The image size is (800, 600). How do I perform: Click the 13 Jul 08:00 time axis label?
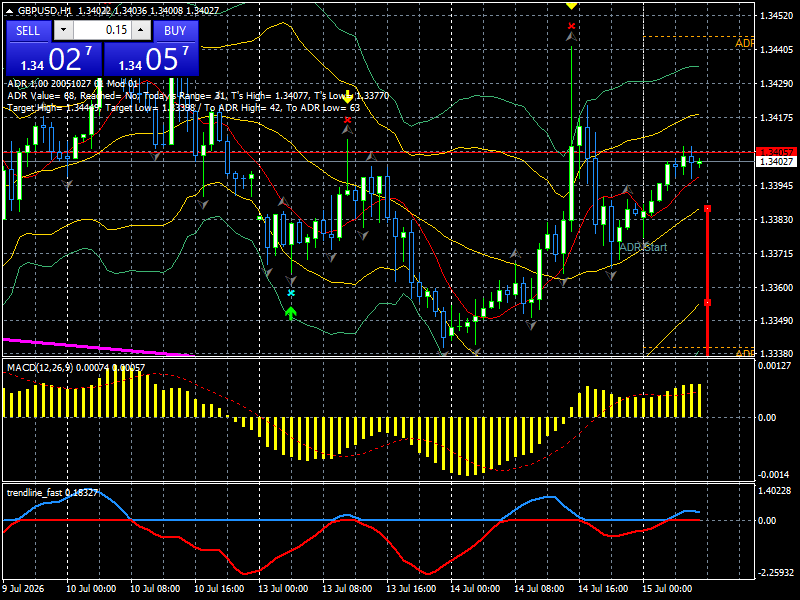point(347,589)
